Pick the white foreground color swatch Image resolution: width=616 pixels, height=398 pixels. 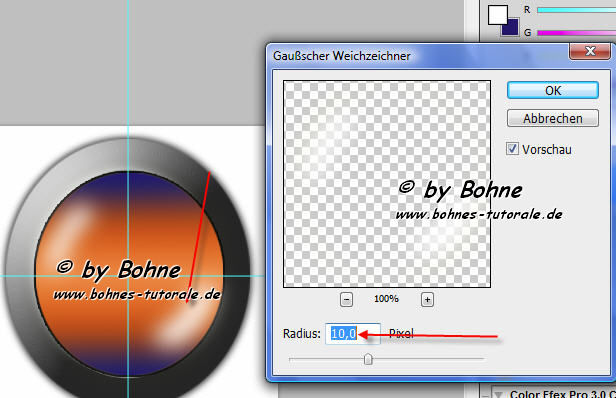point(497,15)
